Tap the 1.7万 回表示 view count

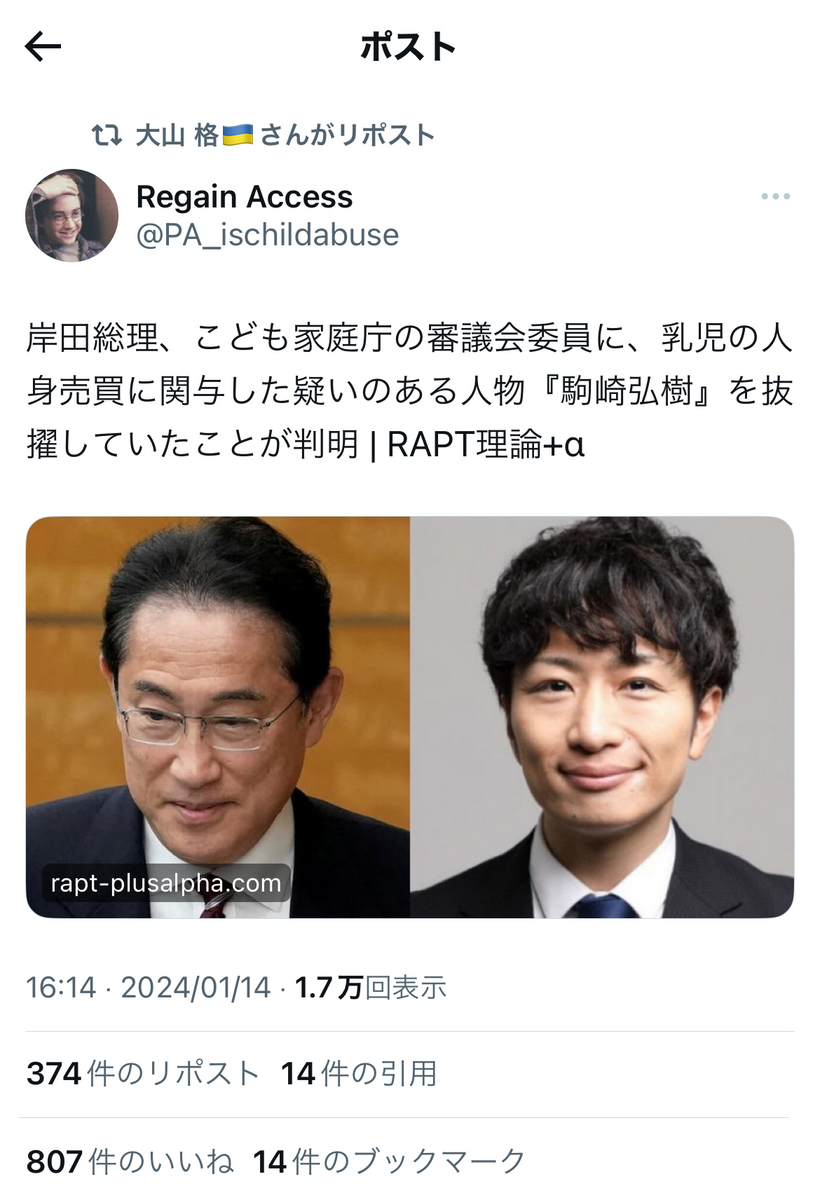pos(371,988)
